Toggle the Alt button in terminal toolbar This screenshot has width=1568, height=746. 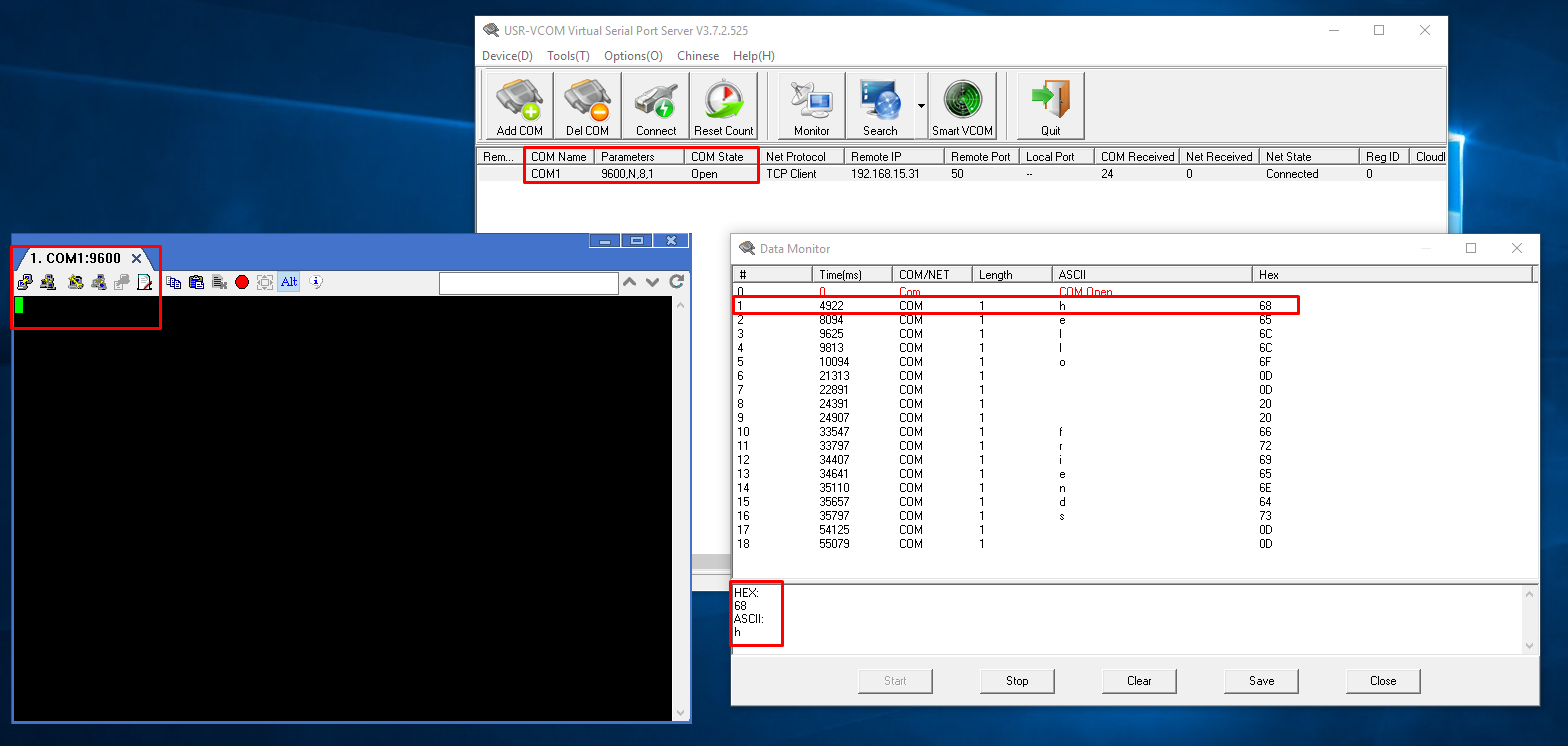tap(289, 283)
